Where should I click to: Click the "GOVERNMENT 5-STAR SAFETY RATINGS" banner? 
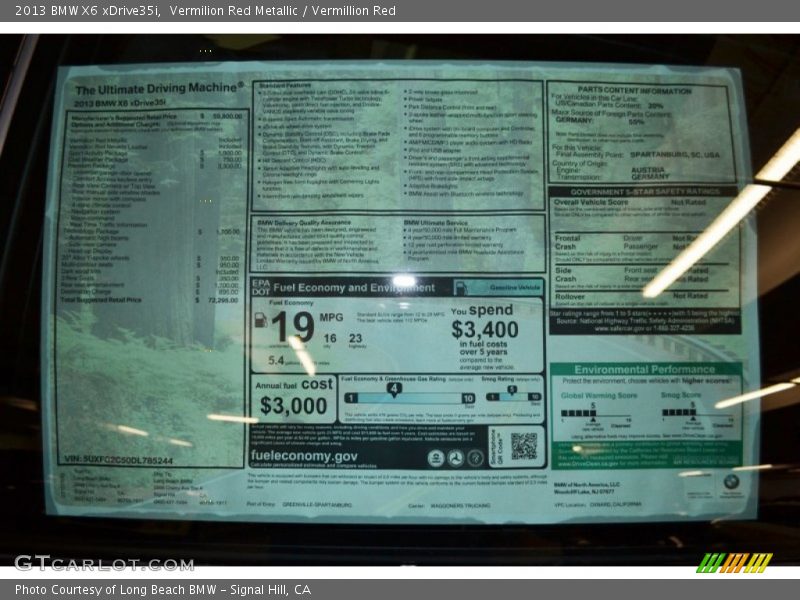pos(645,192)
